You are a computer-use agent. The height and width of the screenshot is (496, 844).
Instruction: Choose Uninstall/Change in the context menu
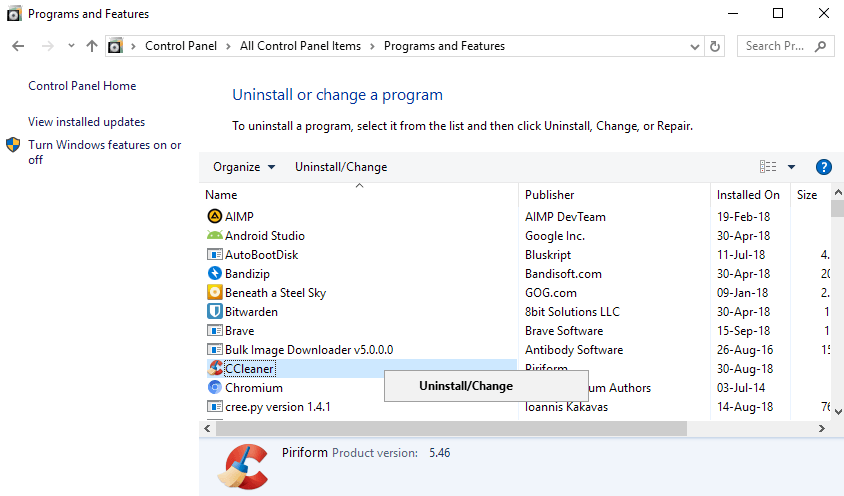click(486, 386)
